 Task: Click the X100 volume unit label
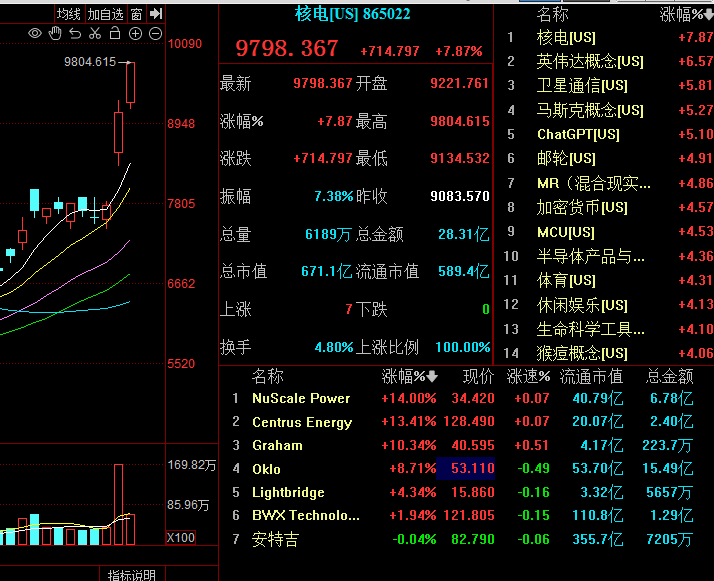pos(181,538)
